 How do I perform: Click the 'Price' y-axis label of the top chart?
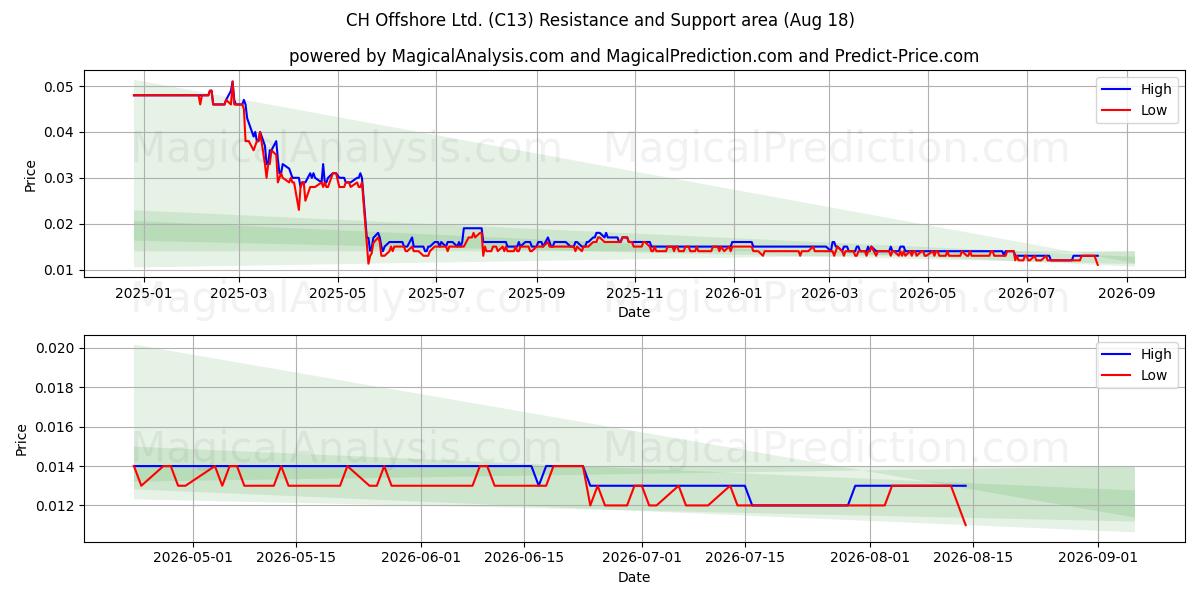[x=30, y=176]
